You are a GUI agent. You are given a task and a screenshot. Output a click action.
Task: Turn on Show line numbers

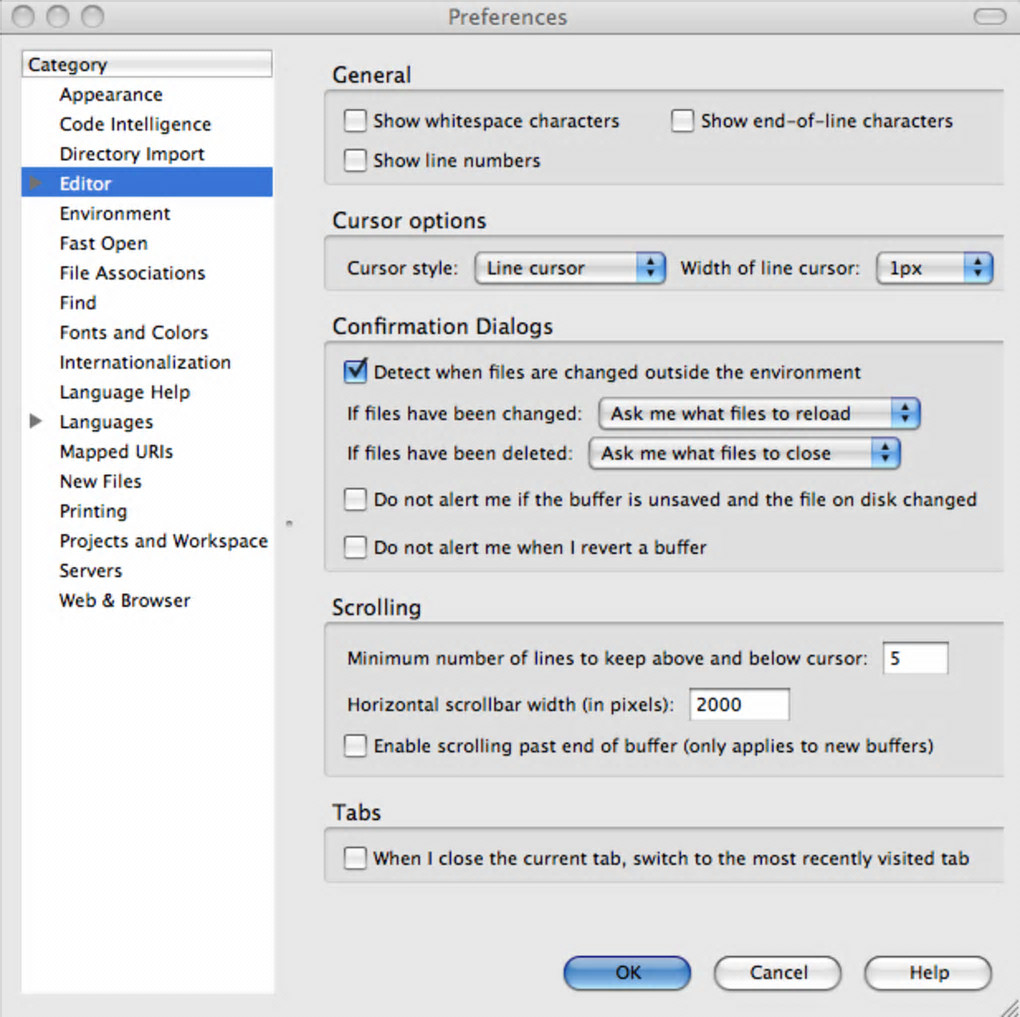pyautogui.click(x=355, y=161)
